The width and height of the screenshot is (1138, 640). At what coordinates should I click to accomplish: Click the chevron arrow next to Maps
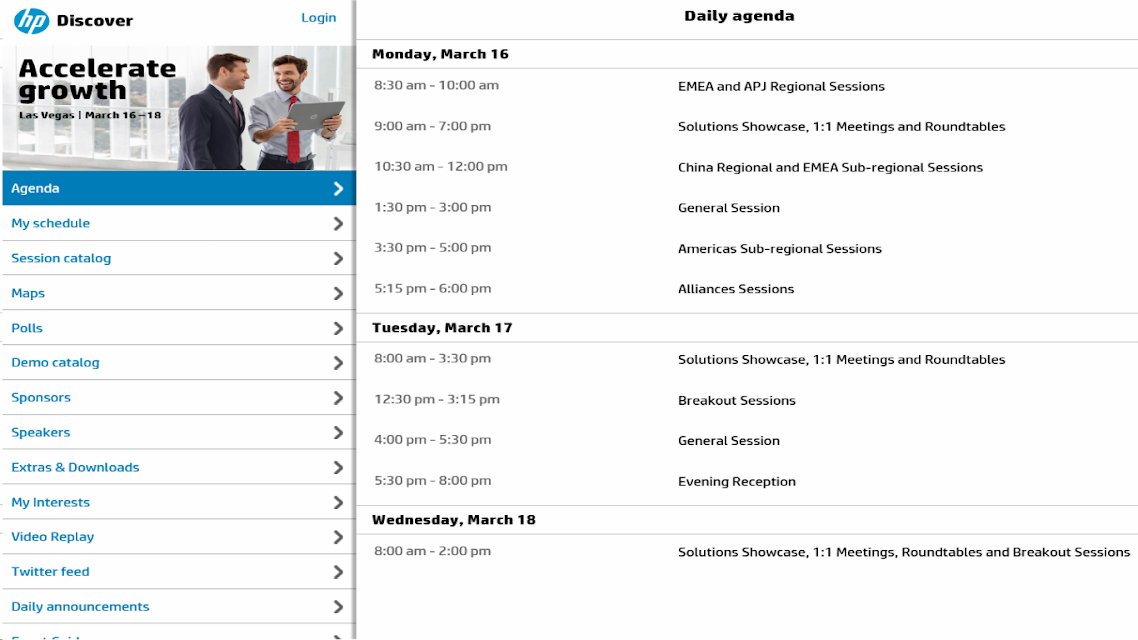pyautogui.click(x=338, y=293)
